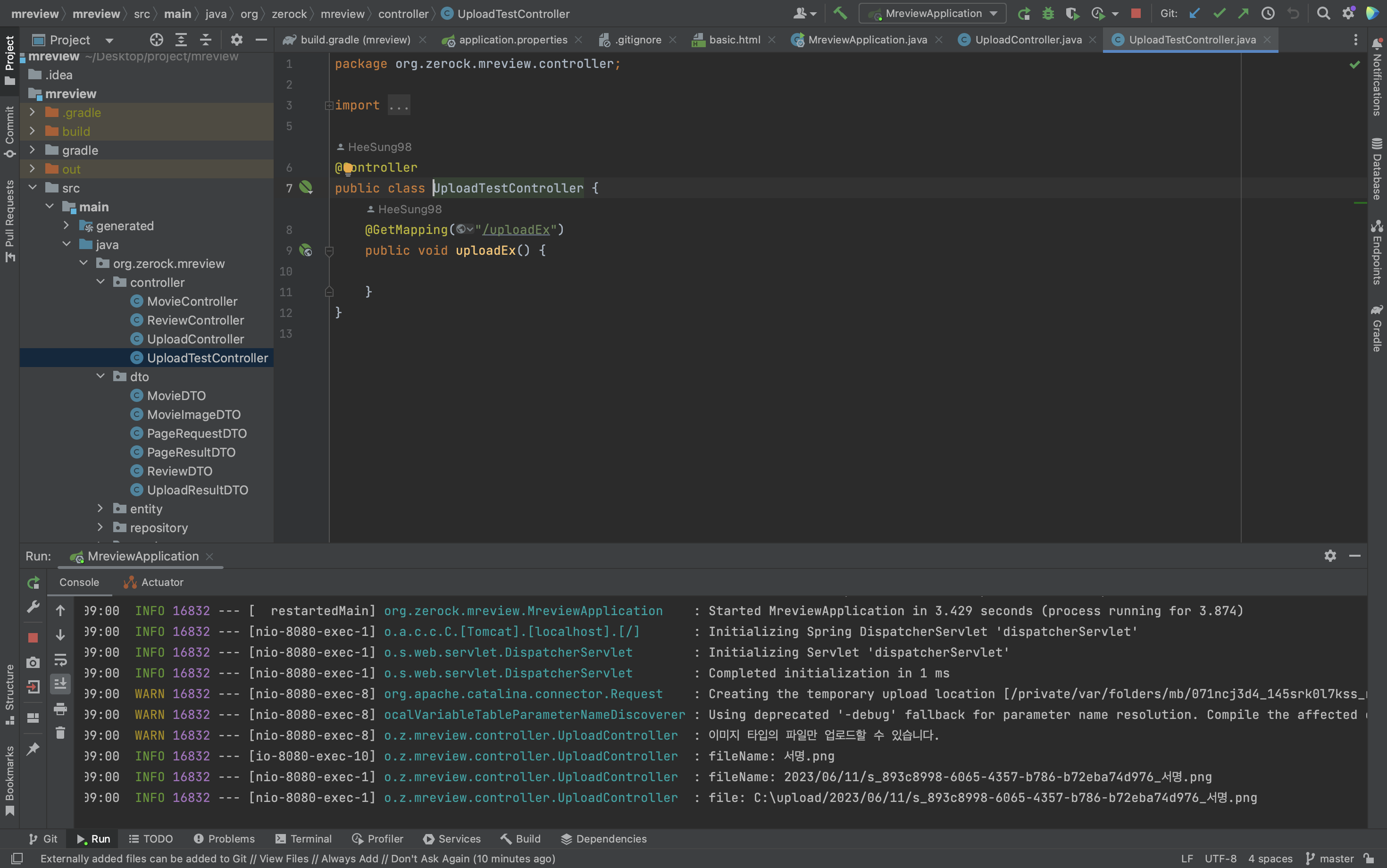The image size is (1387, 868).
Task: Switch to basic.html tab
Action: pyautogui.click(x=734, y=40)
